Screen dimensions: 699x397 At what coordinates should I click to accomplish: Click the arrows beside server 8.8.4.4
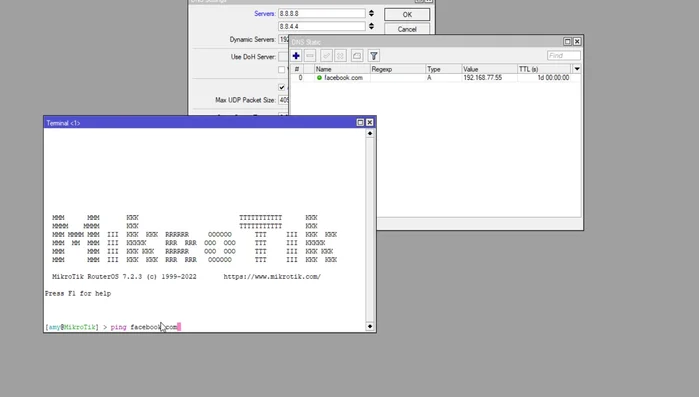(x=371, y=26)
